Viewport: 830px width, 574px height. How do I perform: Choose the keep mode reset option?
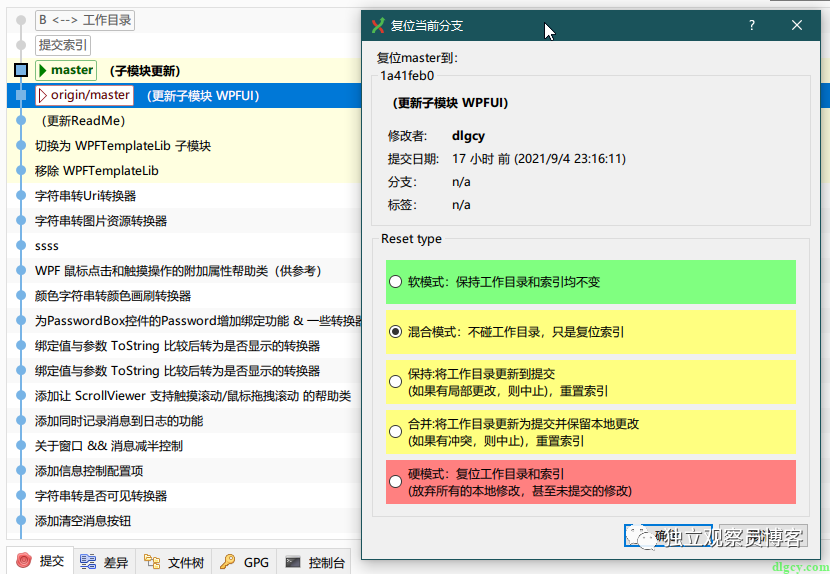coord(395,382)
